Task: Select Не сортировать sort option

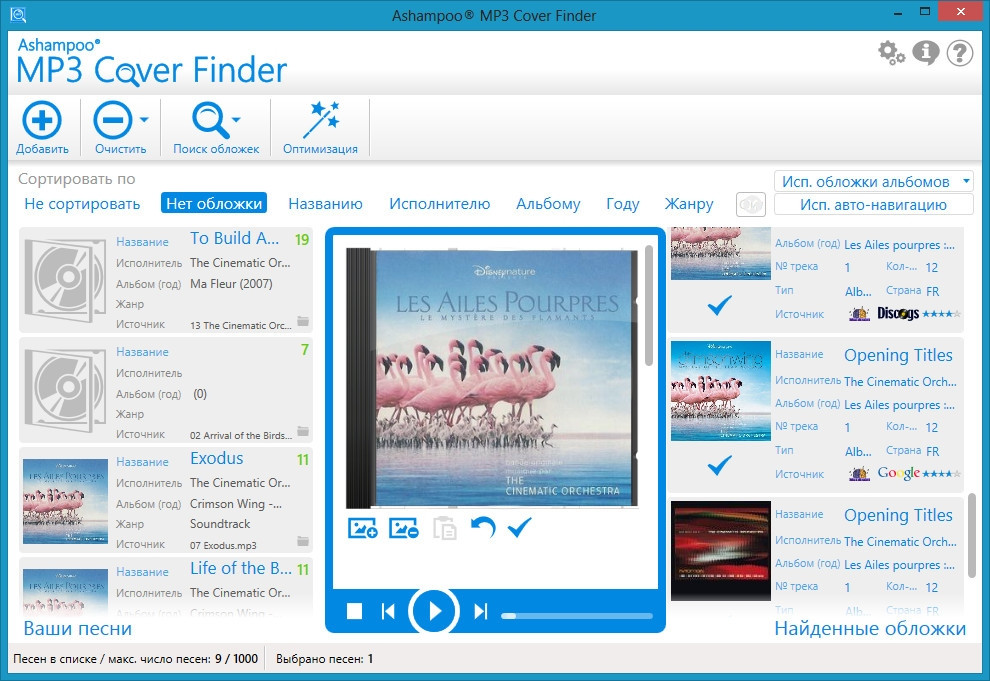Action: pos(82,204)
